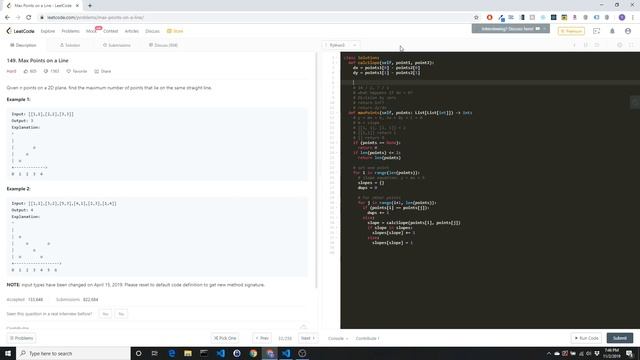
Task: Open the Chrome icon in taskbar
Action: (253, 353)
